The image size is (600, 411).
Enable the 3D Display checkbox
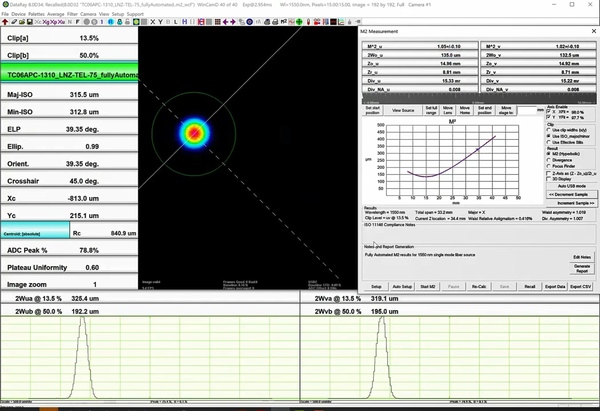coord(547,178)
